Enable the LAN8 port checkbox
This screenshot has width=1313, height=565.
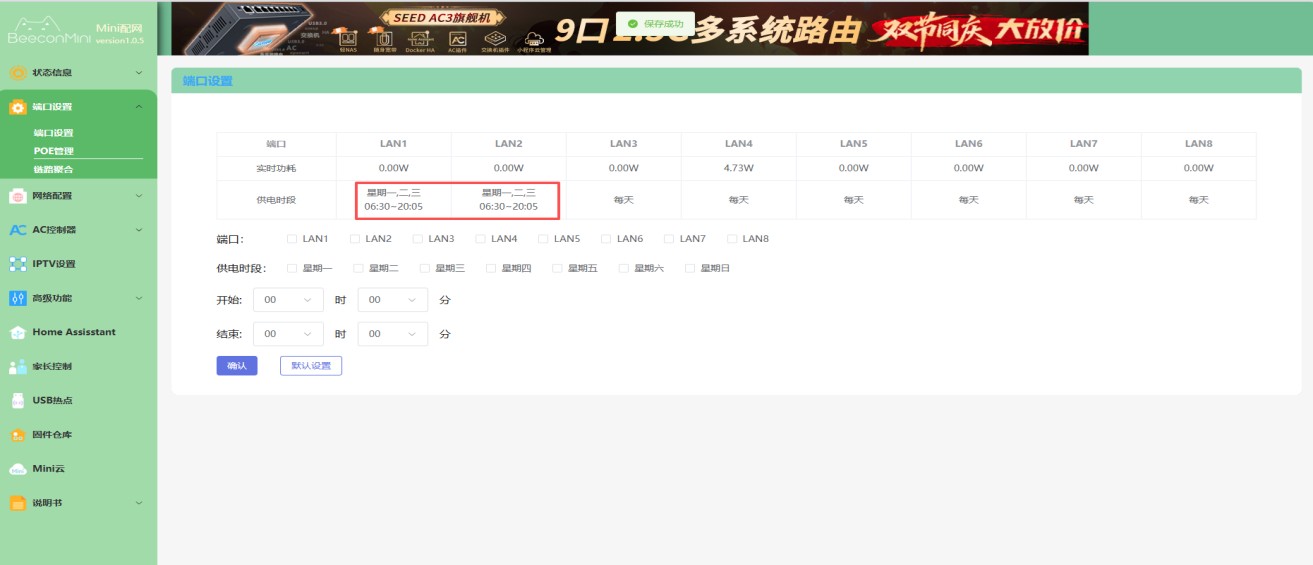coord(732,239)
